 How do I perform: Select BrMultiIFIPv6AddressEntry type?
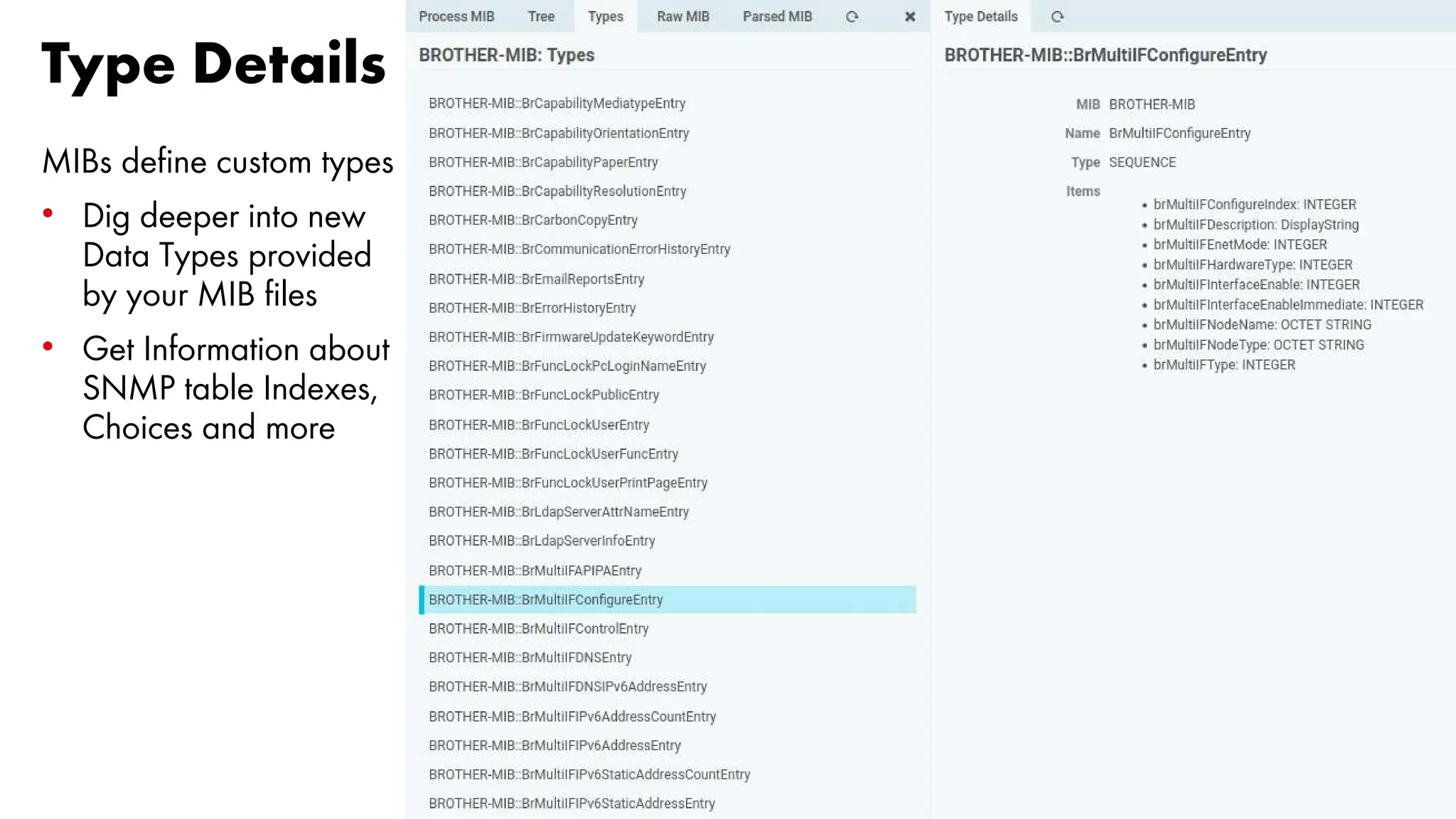(668, 746)
